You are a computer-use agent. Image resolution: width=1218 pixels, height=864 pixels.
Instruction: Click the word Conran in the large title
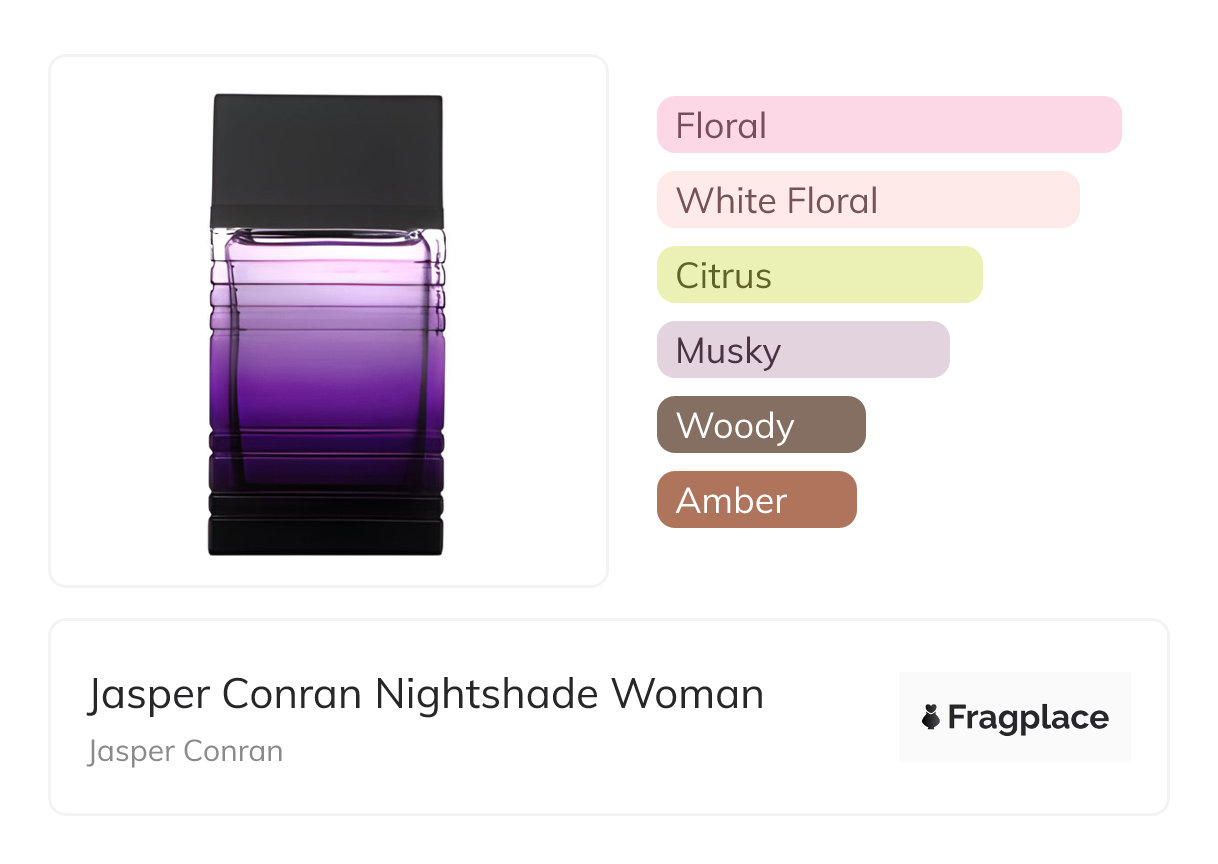point(292,694)
